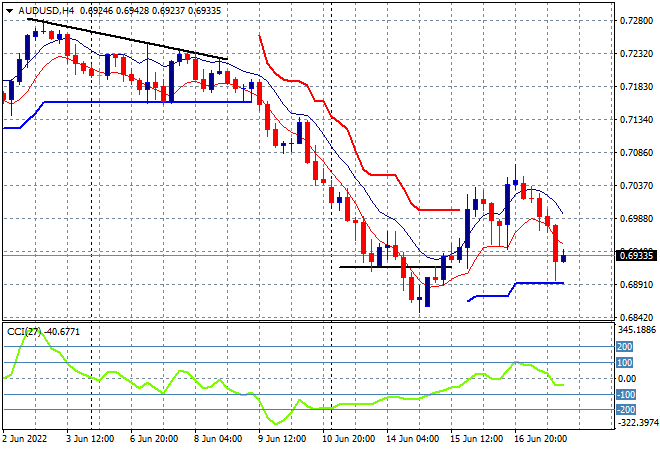Click the CCI level -100 label

(626, 394)
